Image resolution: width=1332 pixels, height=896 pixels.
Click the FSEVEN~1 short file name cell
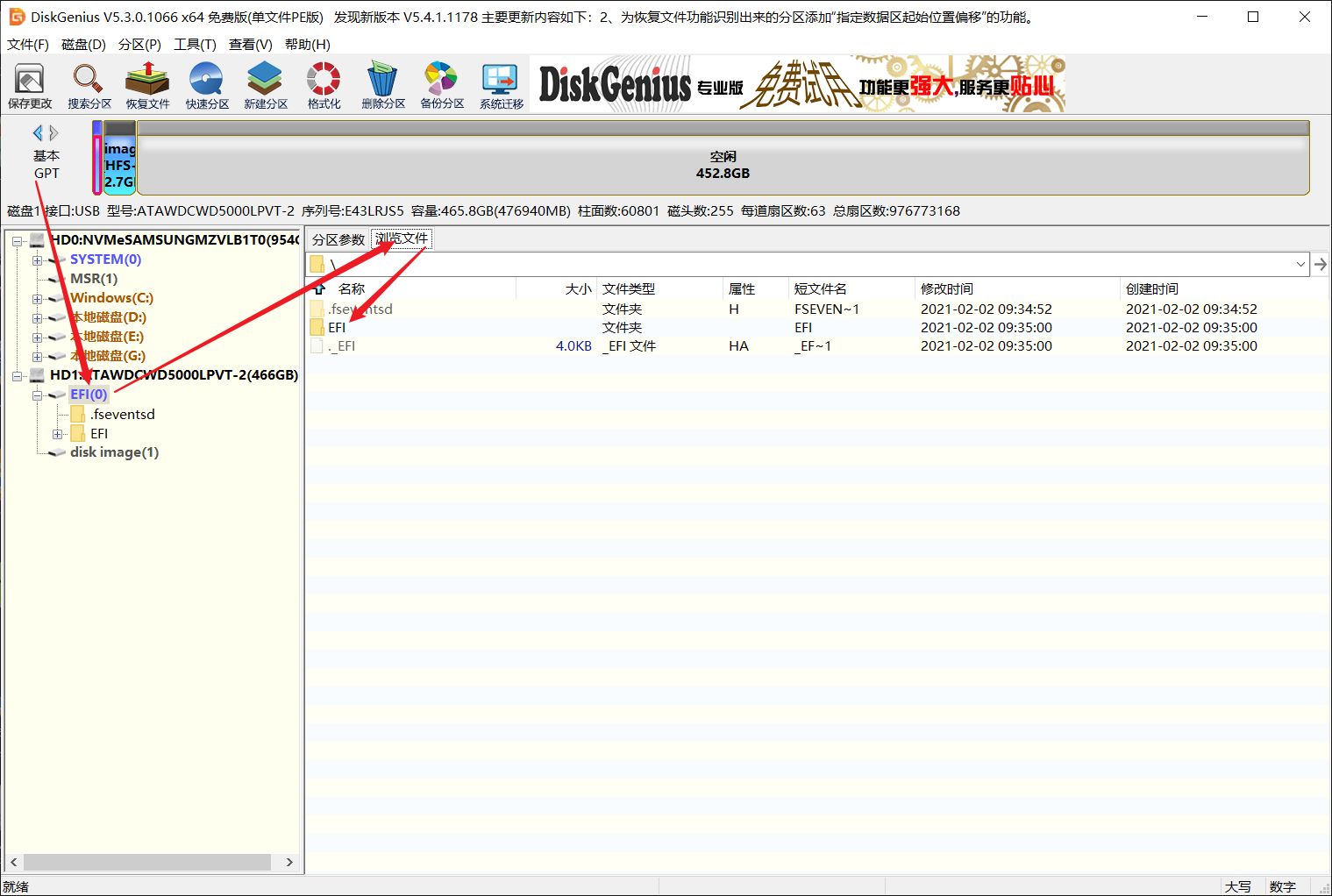click(x=827, y=309)
